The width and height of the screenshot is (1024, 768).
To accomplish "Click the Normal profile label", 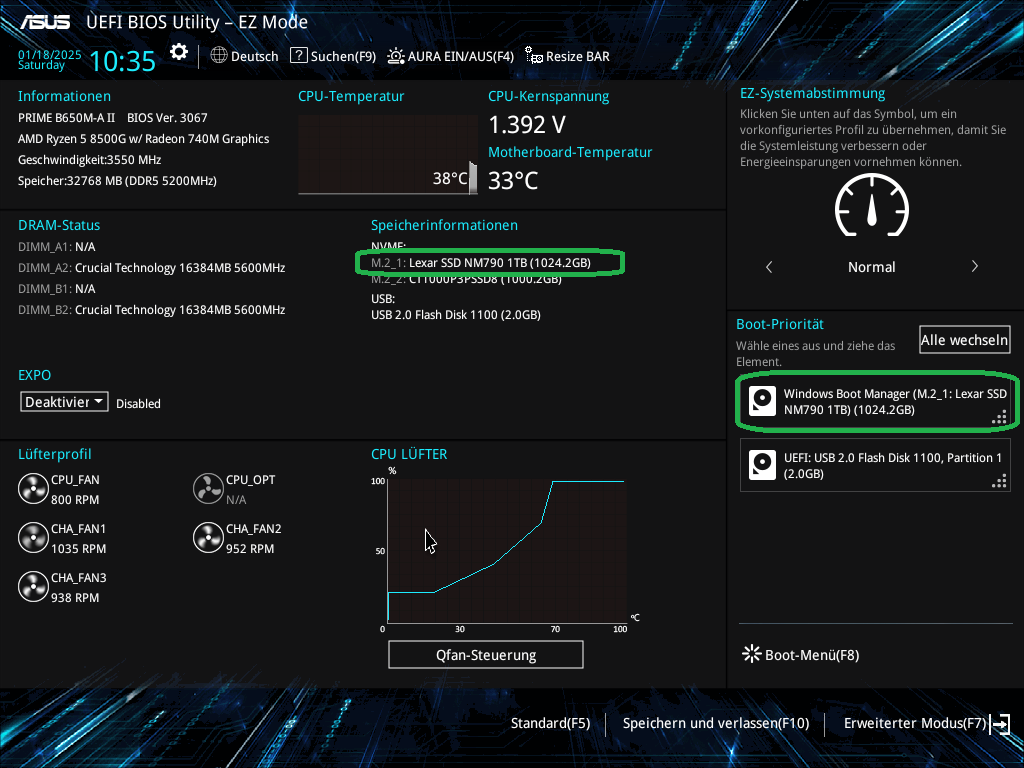I will pos(872,266).
